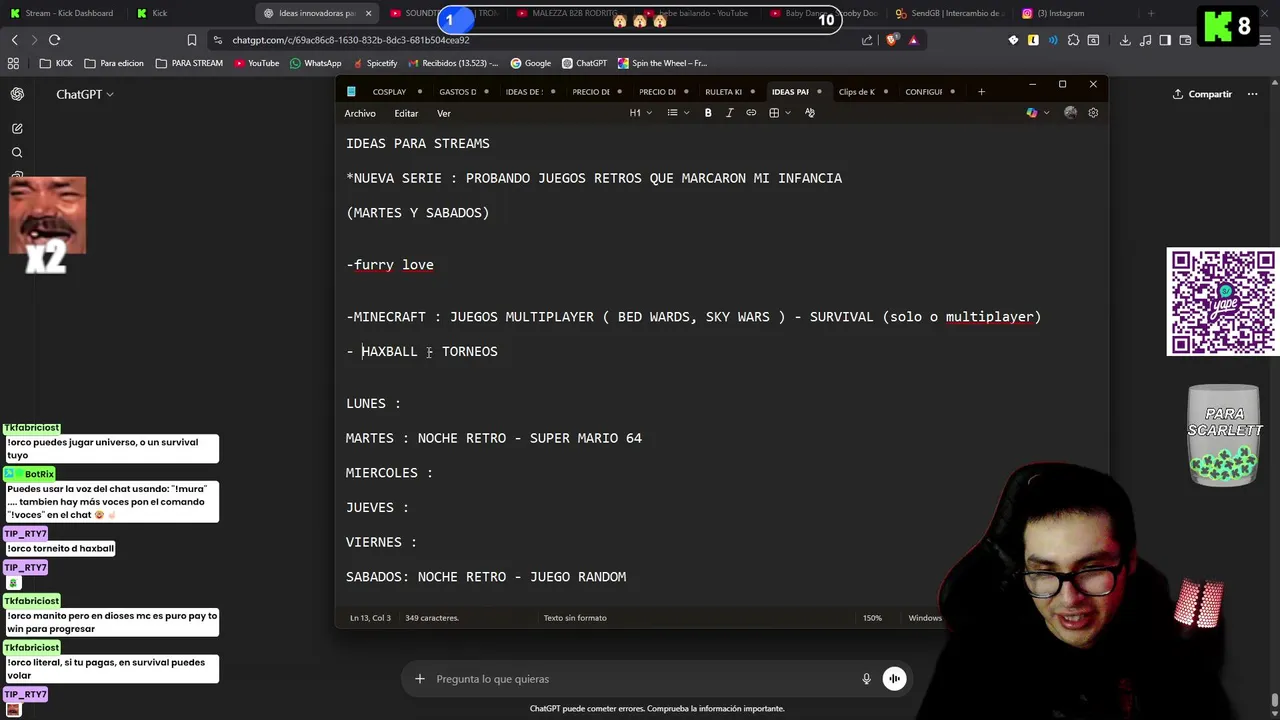
Task: Open browser extensions puzzle icon
Action: (x=1073, y=40)
